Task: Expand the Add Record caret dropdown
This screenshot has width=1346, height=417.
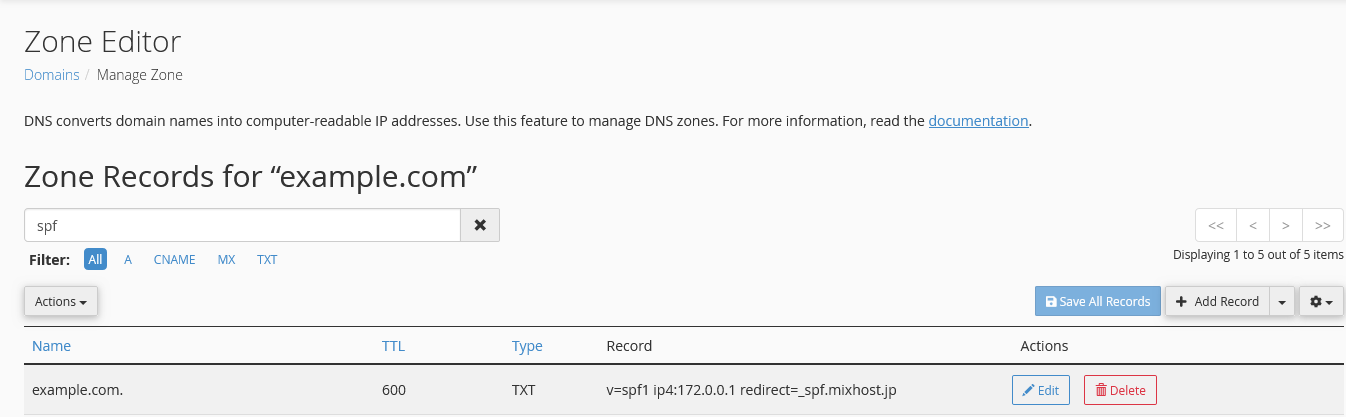Action: click(1282, 301)
